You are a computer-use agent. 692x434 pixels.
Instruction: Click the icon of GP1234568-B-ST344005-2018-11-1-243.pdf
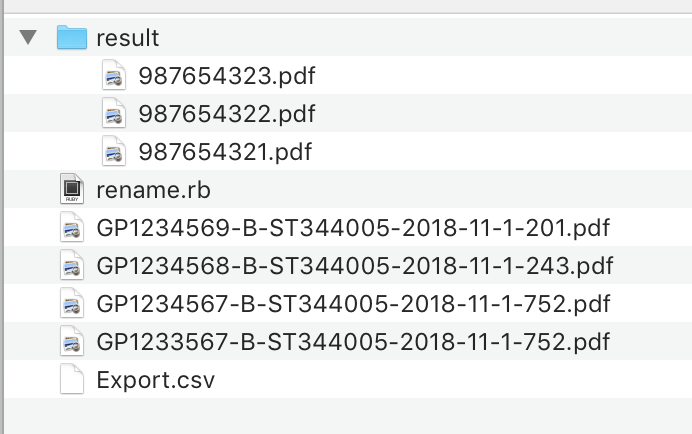[x=71, y=266]
